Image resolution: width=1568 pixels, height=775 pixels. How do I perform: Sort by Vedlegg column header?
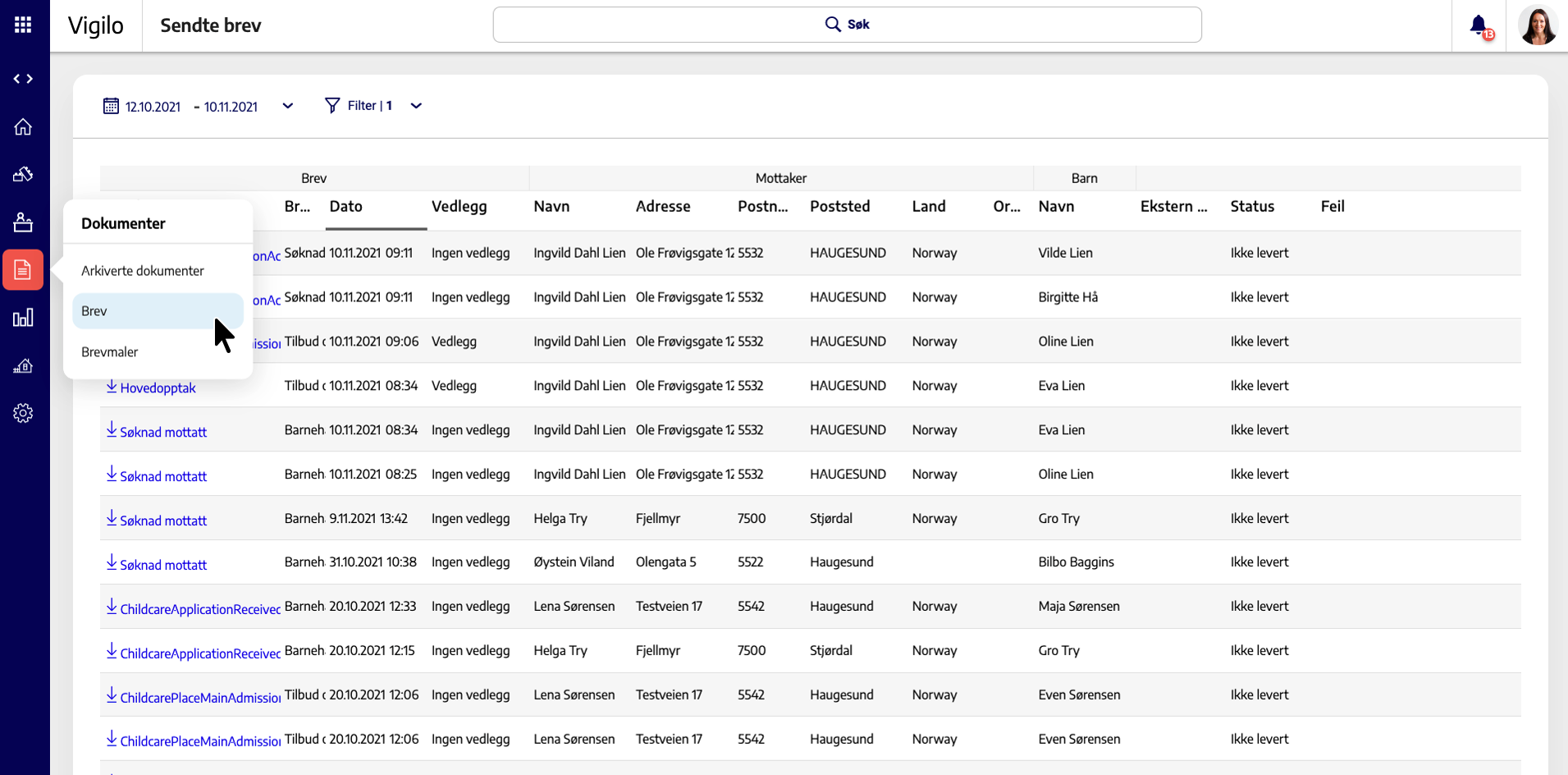click(x=459, y=207)
